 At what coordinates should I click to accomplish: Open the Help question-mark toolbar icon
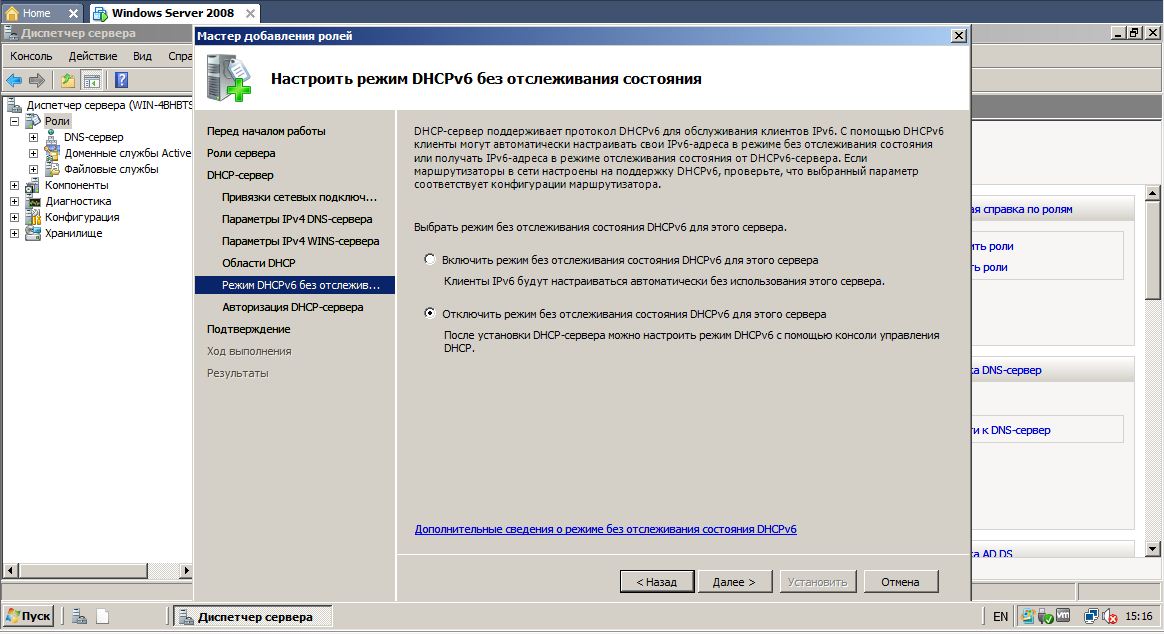[x=122, y=80]
